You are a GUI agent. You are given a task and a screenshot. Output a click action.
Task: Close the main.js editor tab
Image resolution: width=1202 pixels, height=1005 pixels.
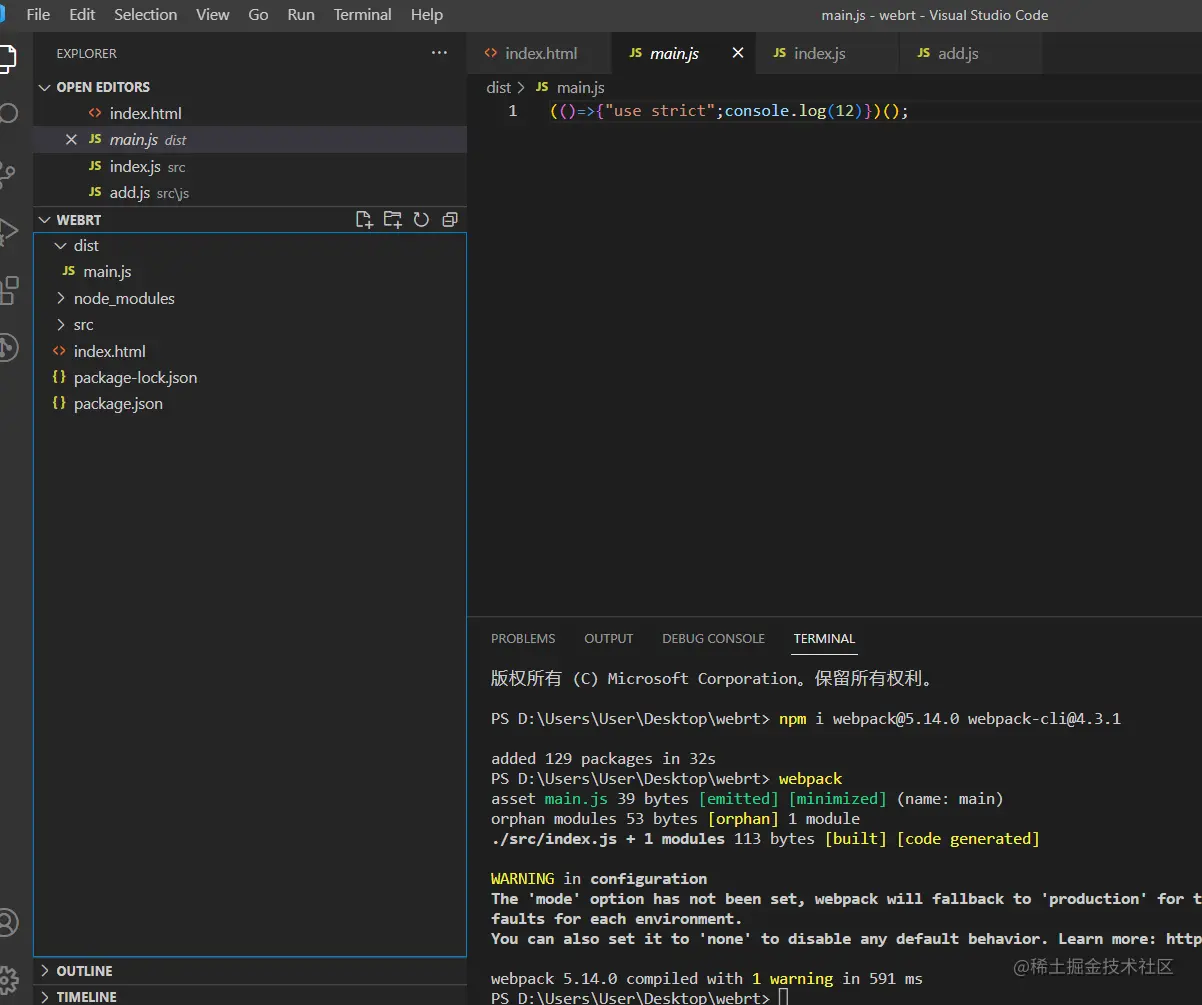tap(738, 53)
